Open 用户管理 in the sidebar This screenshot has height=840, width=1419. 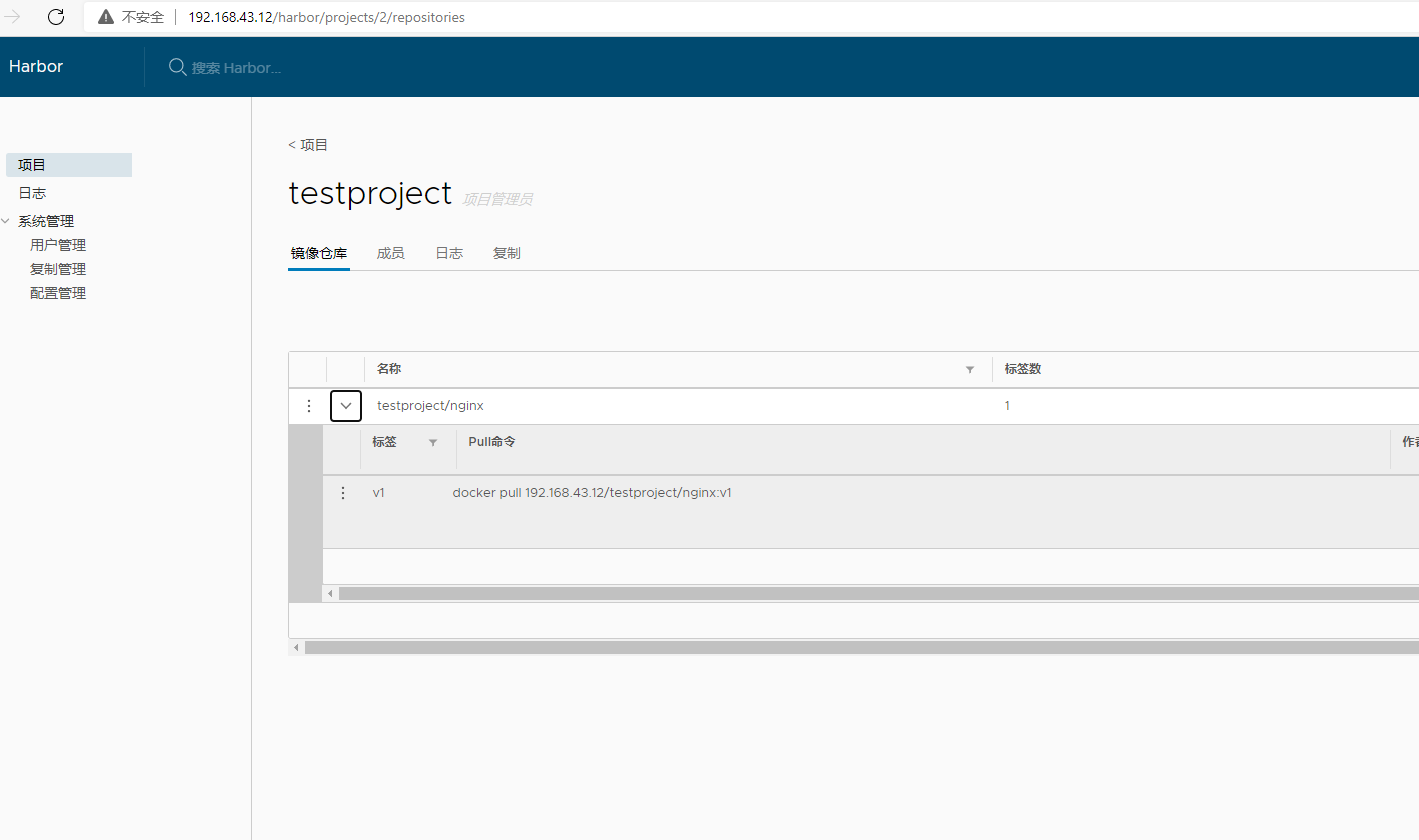click(58, 245)
